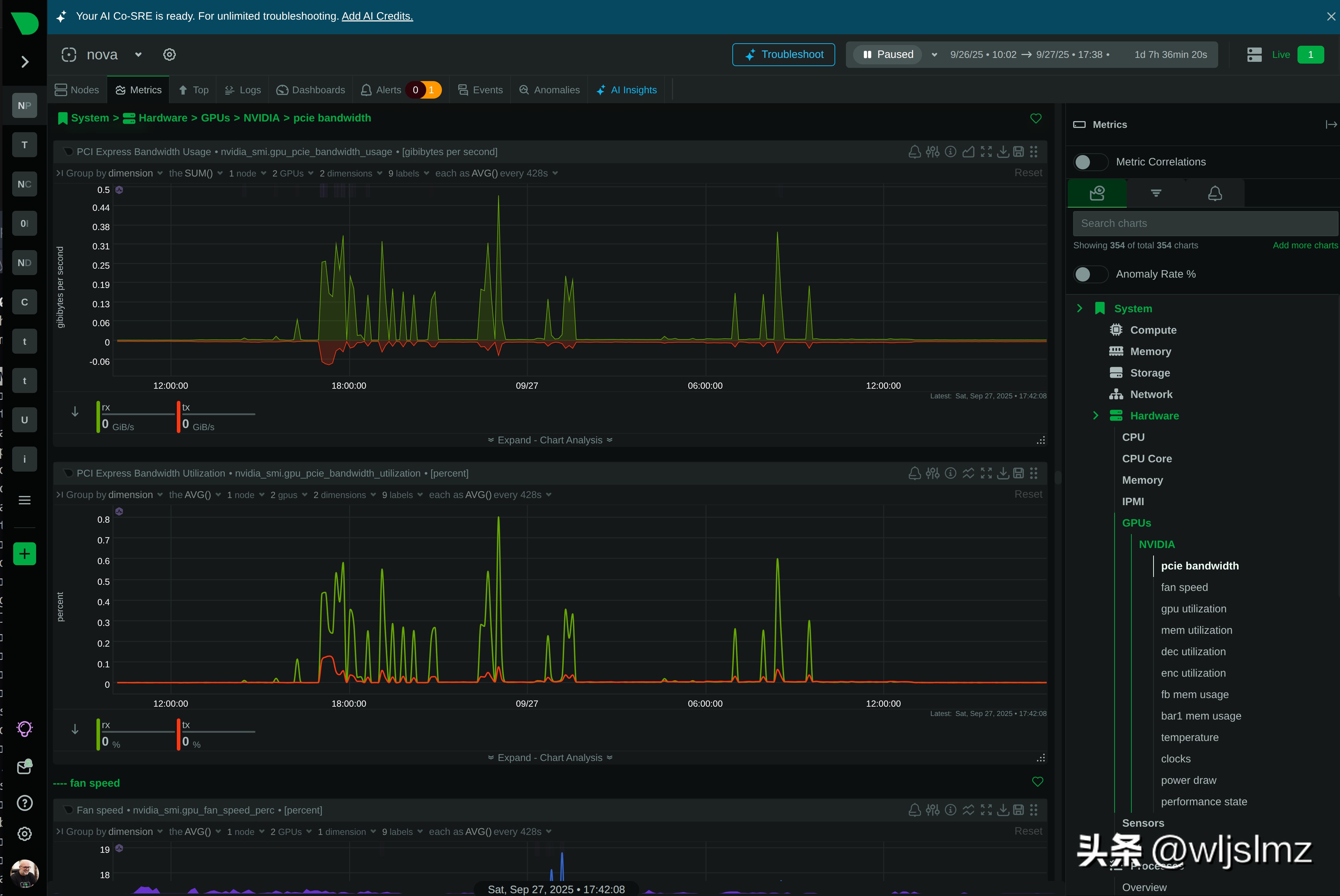Enter fullscreen on PCI Express Bandwidth Usage chart

[x=986, y=151]
